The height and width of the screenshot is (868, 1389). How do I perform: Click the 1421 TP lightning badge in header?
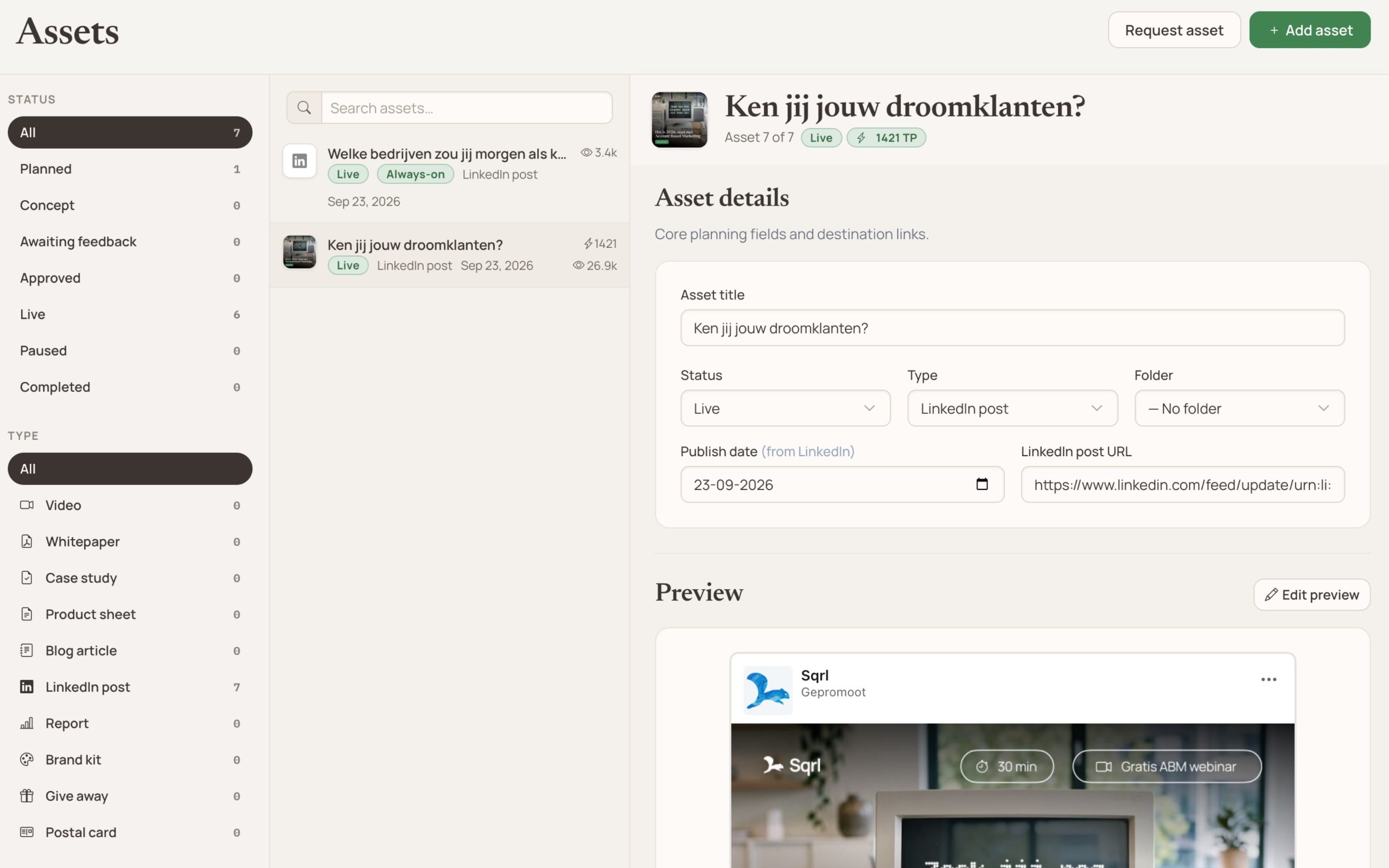point(886,138)
